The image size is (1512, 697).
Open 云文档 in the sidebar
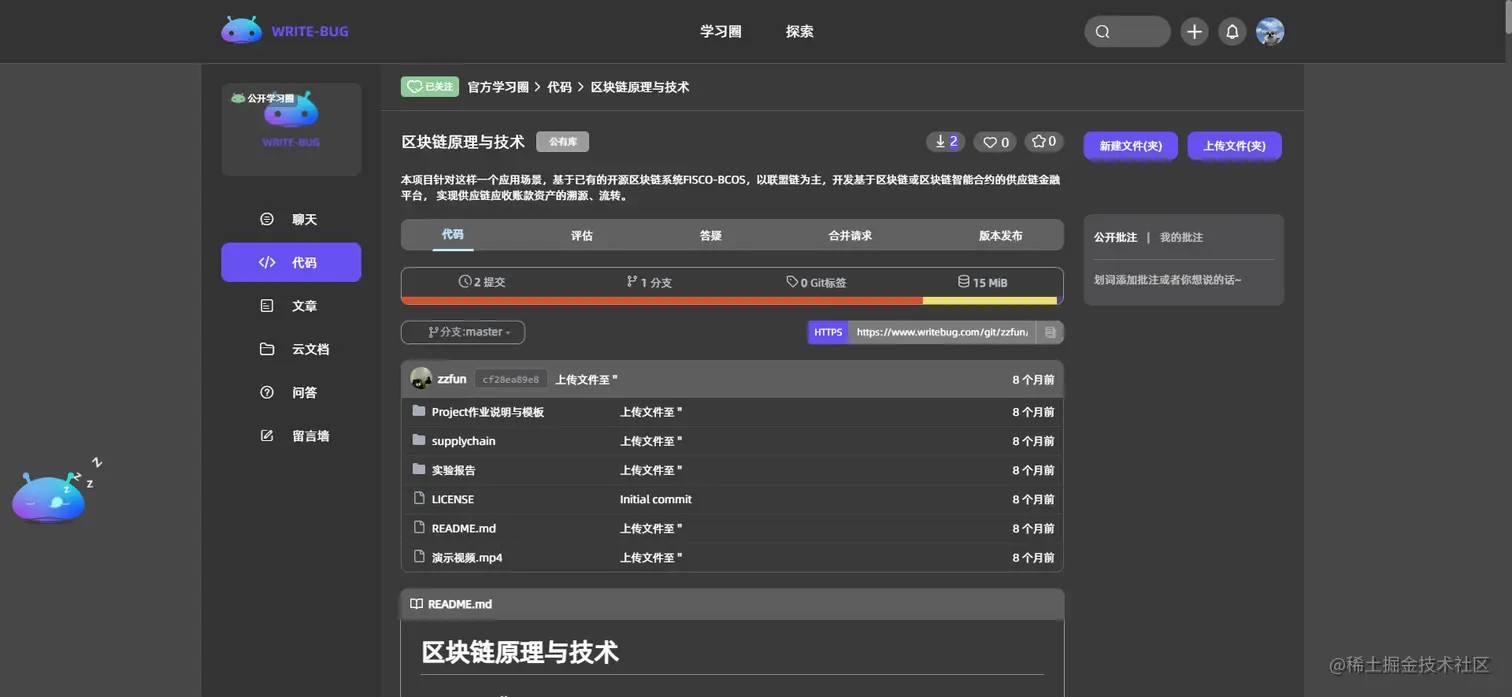coord(291,349)
